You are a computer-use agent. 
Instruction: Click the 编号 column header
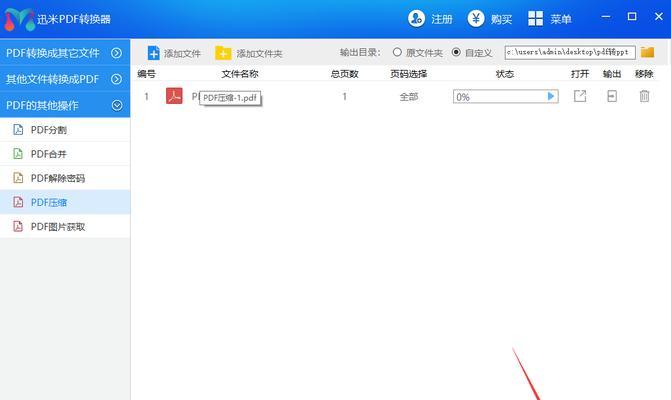[x=146, y=74]
